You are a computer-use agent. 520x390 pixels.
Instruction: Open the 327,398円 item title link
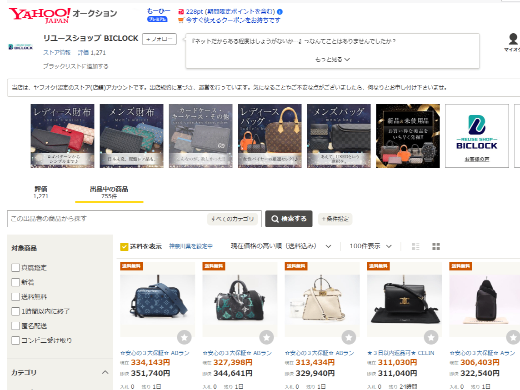pyautogui.click(x=237, y=353)
